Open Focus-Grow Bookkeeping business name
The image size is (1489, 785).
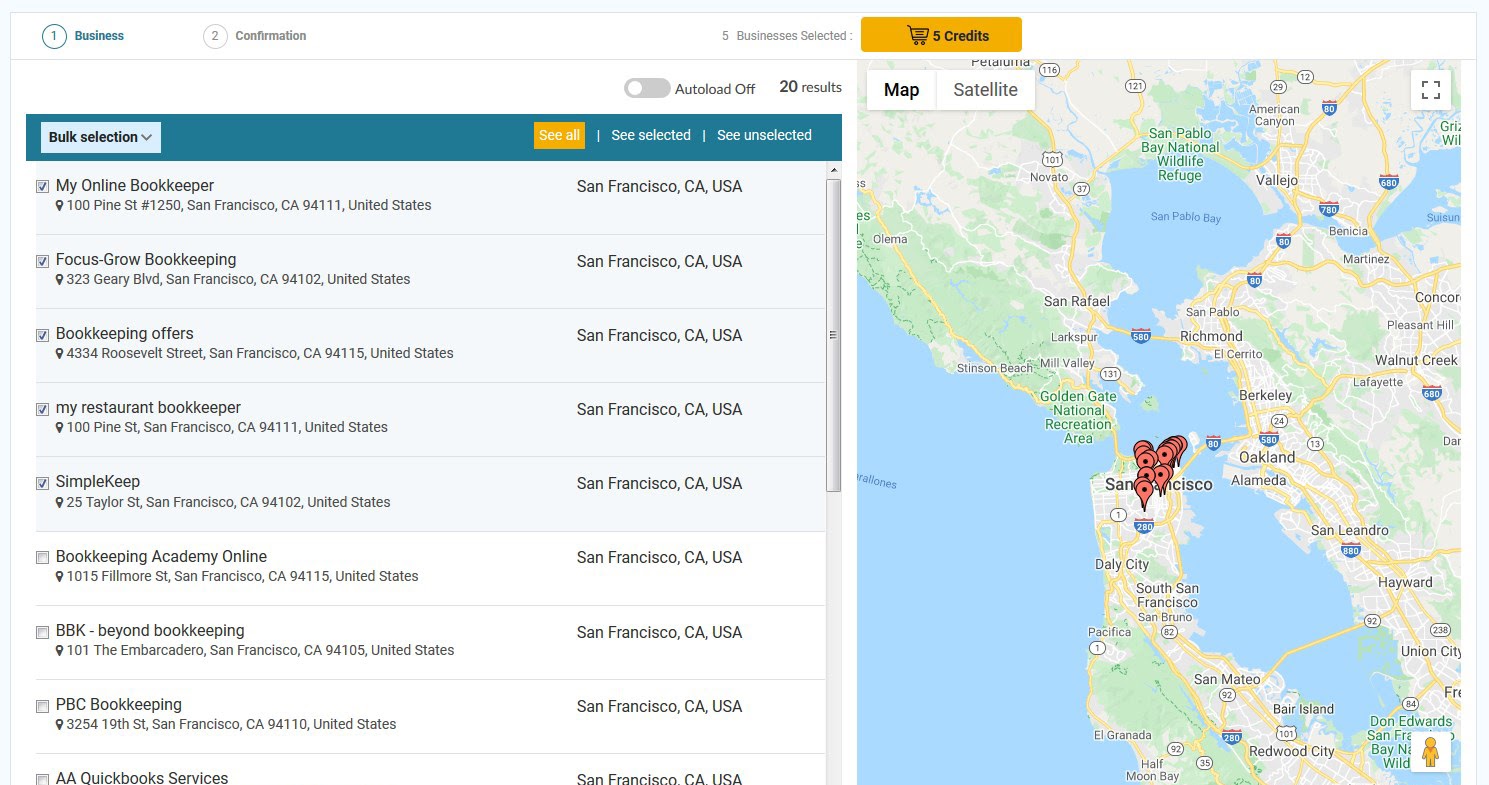(x=146, y=260)
